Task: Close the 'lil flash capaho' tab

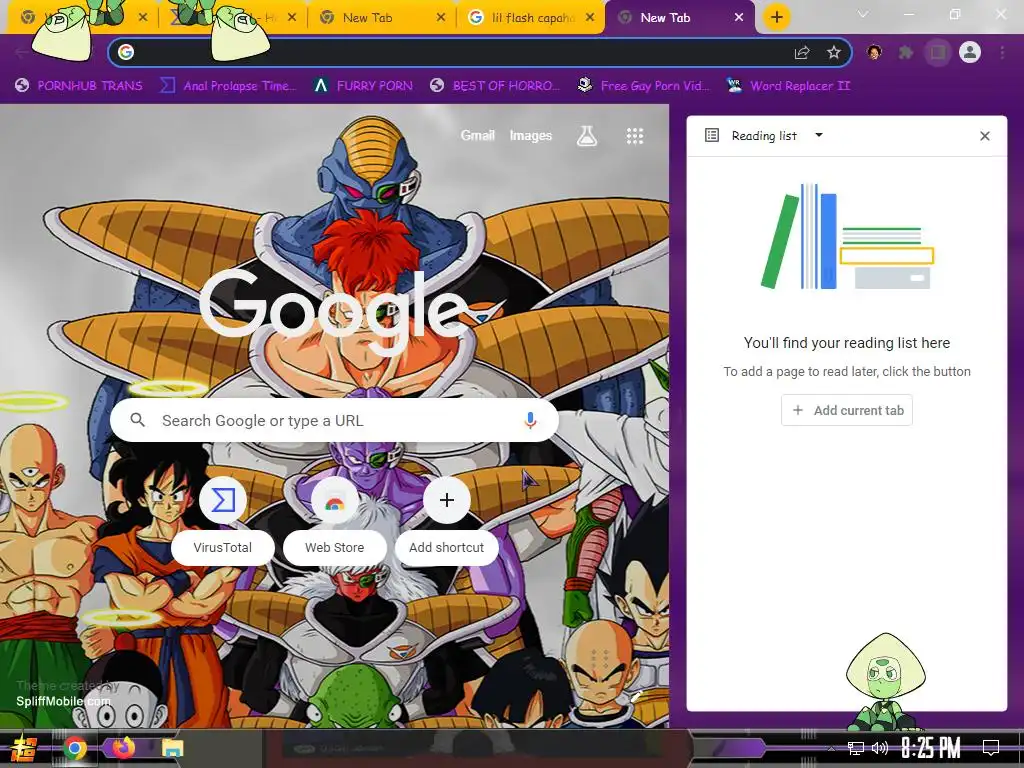Action: point(590,18)
